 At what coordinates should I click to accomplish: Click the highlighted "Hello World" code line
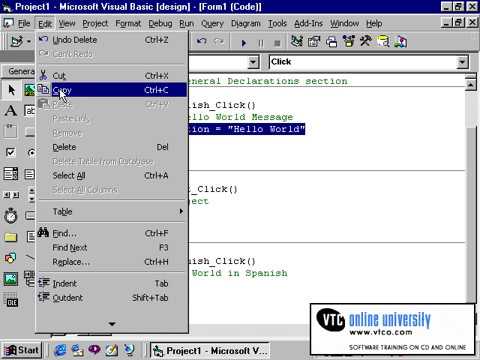(x=247, y=129)
